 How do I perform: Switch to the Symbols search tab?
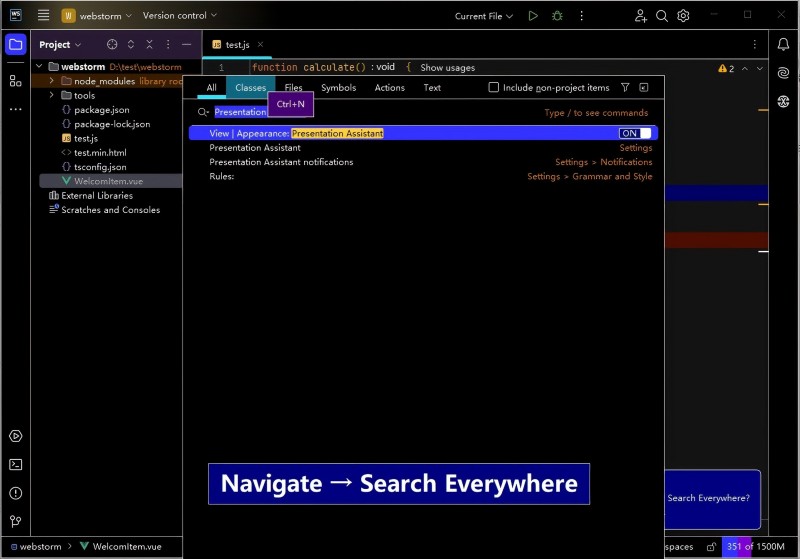pyautogui.click(x=338, y=88)
